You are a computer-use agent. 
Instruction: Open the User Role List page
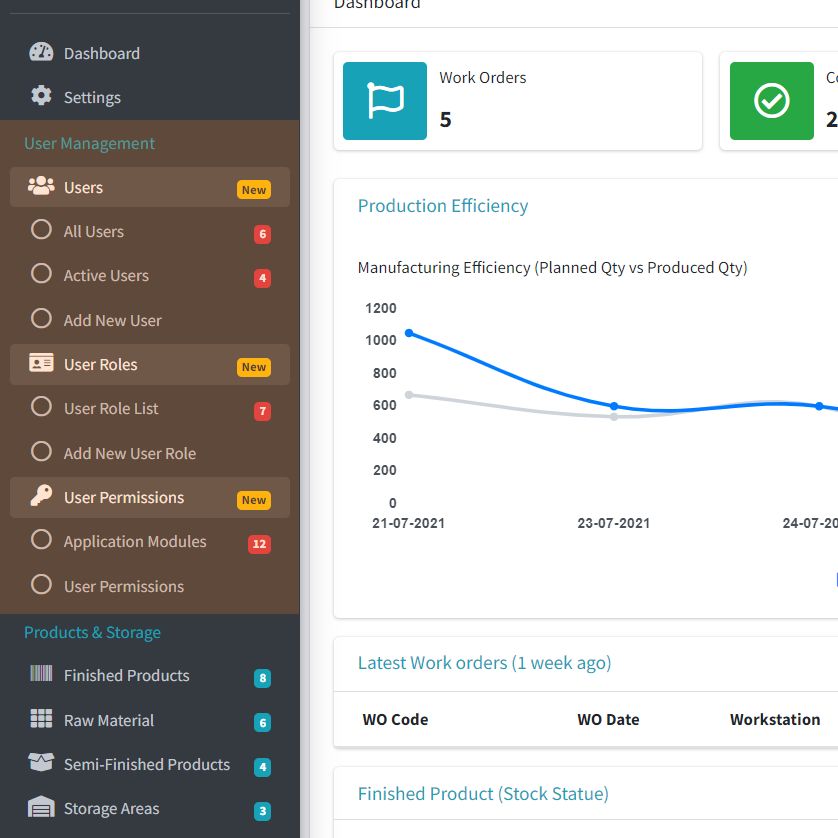(x=150, y=408)
